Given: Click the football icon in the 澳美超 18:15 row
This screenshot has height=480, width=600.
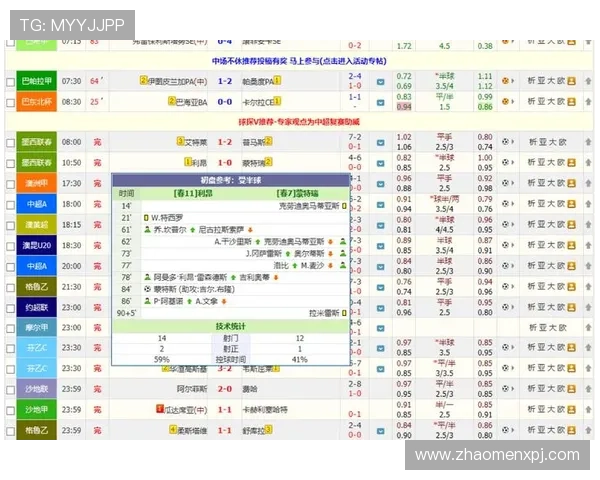Looking at the screenshot, I should (x=506, y=224).
